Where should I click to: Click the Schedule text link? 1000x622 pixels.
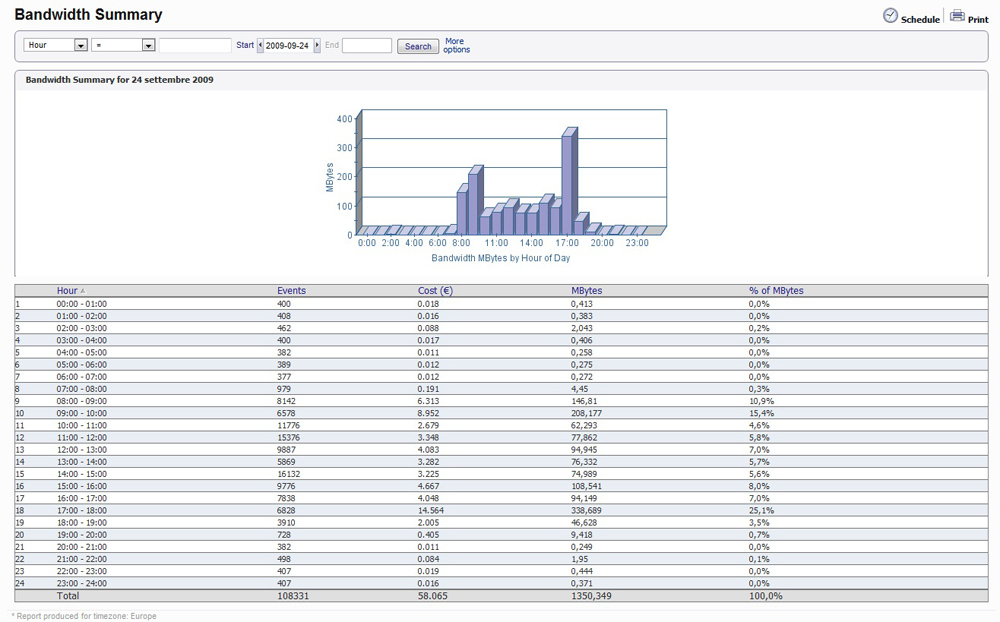[920, 20]
